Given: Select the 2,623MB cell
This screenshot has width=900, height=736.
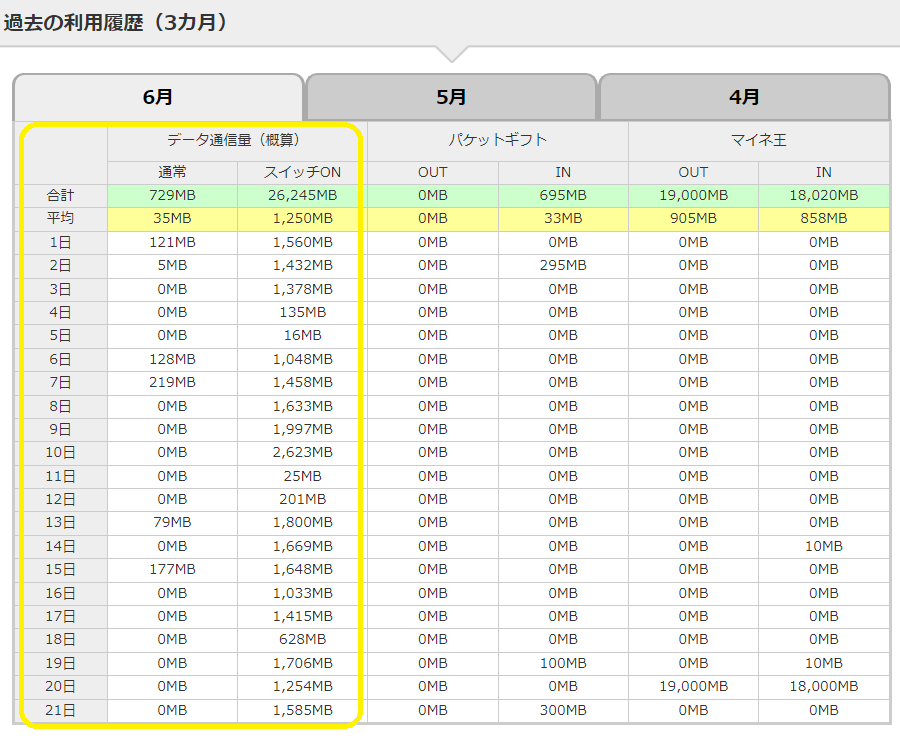Looking at the screenshot, I should point(302,452).
